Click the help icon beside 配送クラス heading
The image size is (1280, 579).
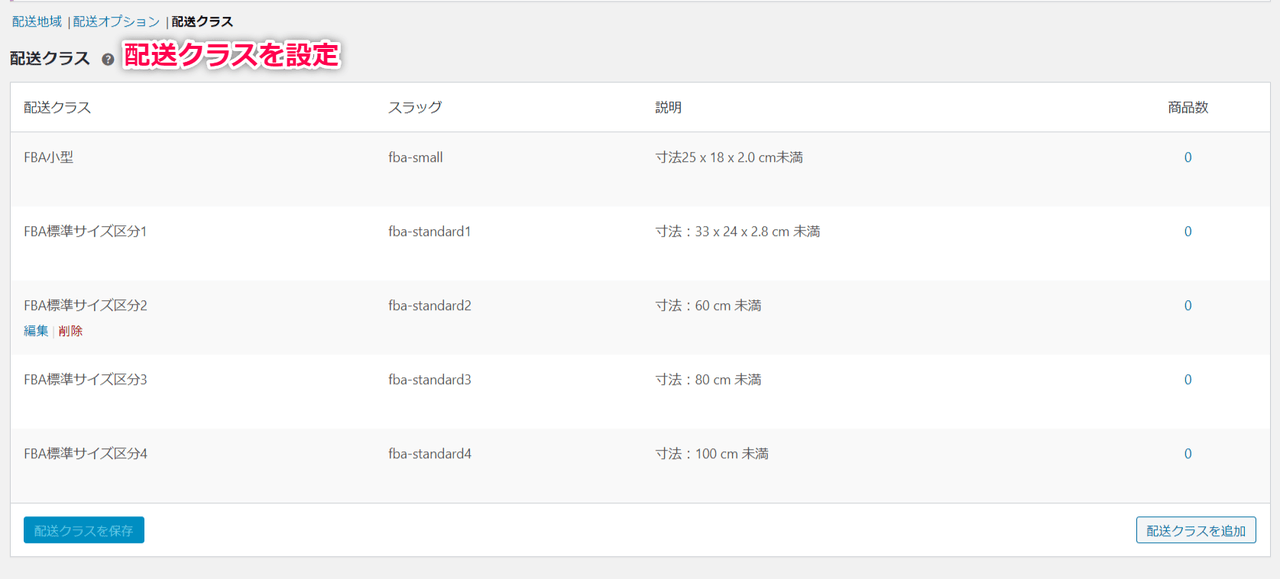pos(108,60)
